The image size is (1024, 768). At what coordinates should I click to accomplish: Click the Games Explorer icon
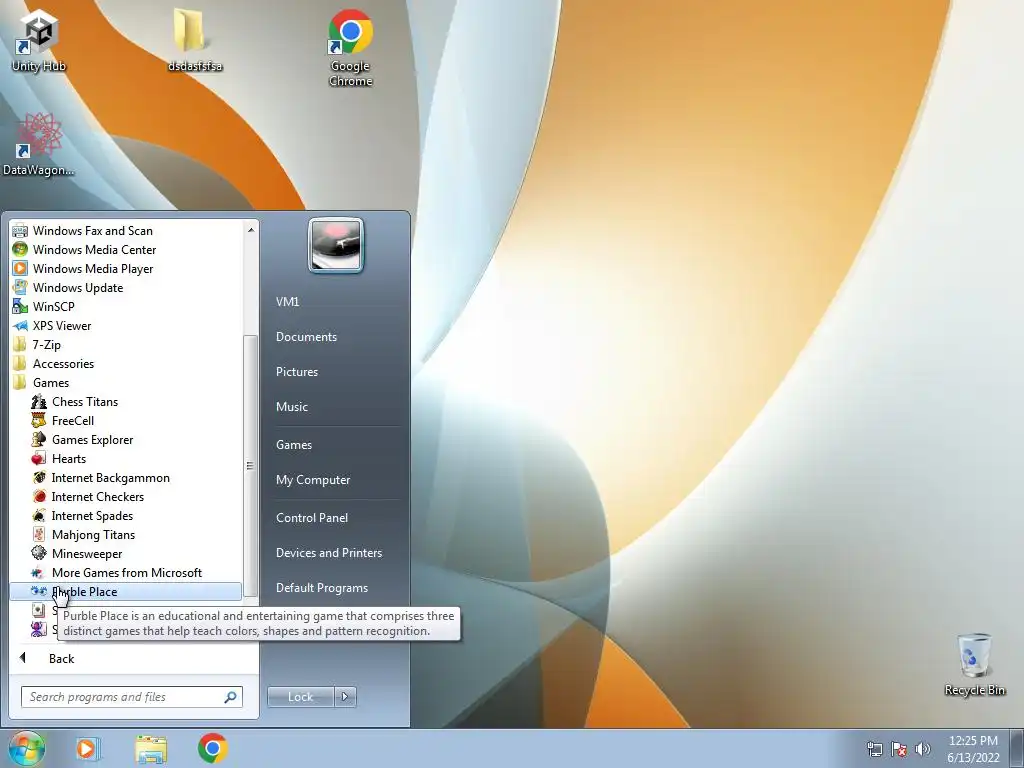(39, 440)
